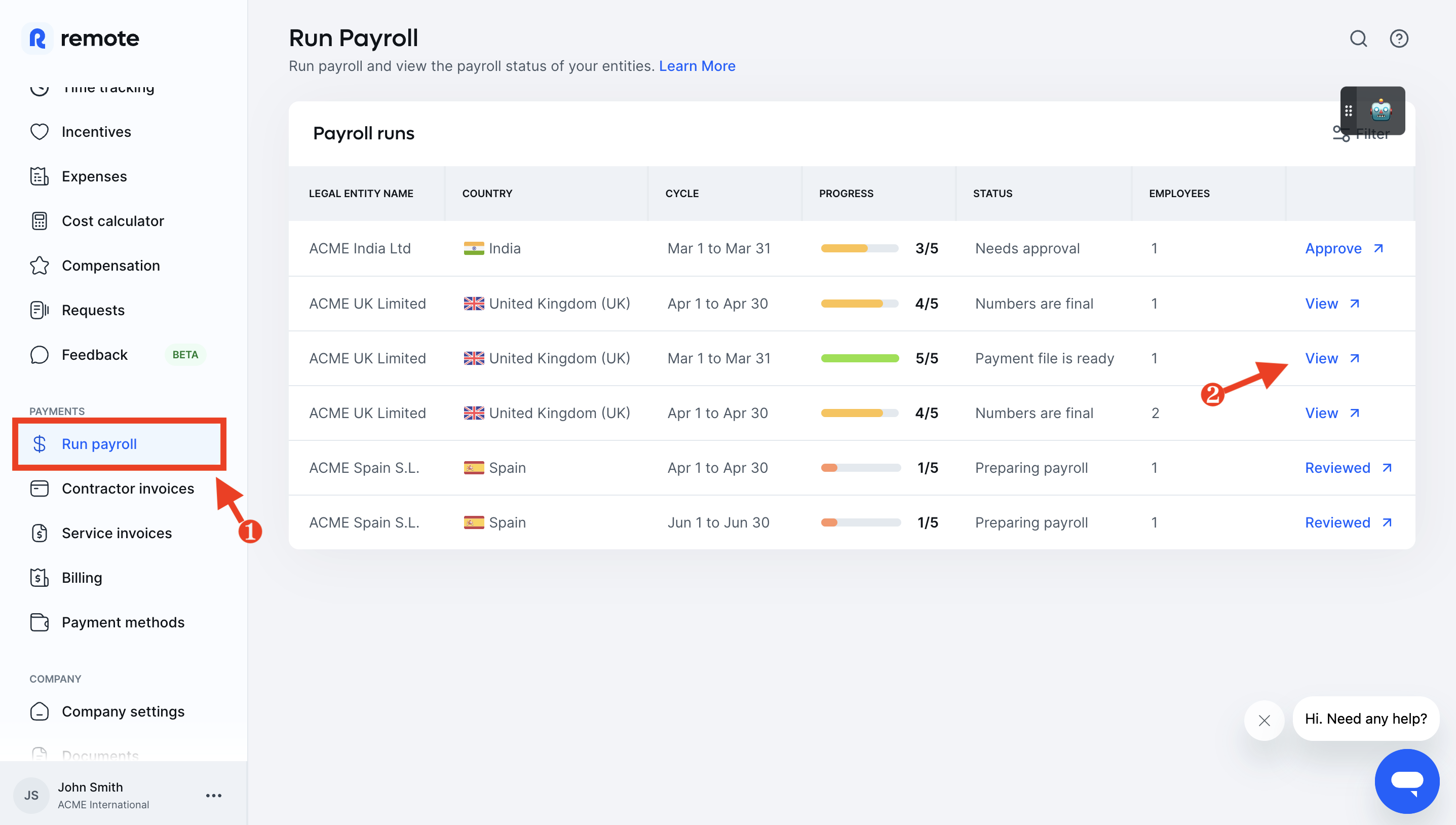
Task: Open the search icon at top right
Action: pyautogui.click(x=1357, y=39)
